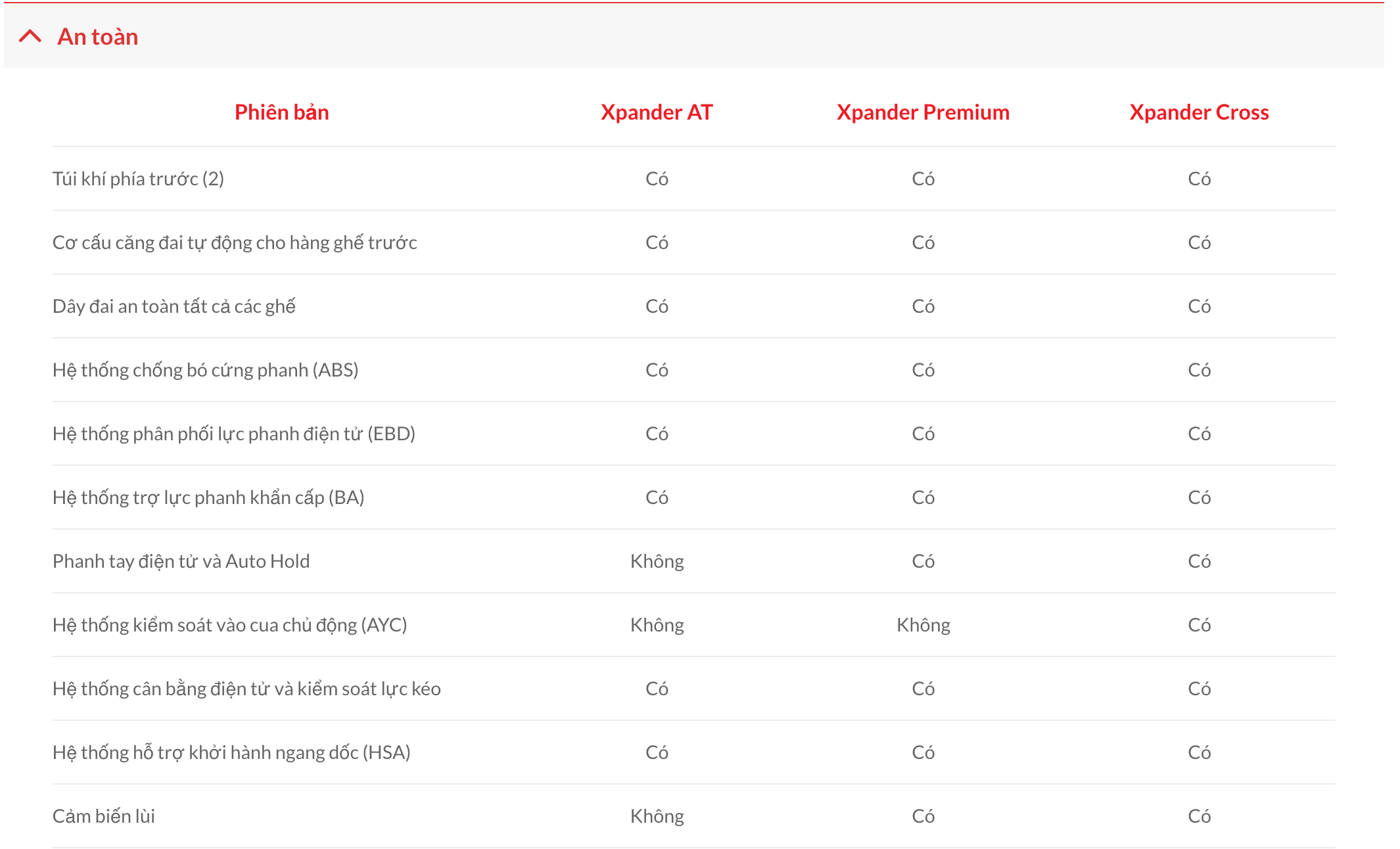1400x849 pixels.
Task: Select the Xpander Cross column header
Action: pos(1199,112)
